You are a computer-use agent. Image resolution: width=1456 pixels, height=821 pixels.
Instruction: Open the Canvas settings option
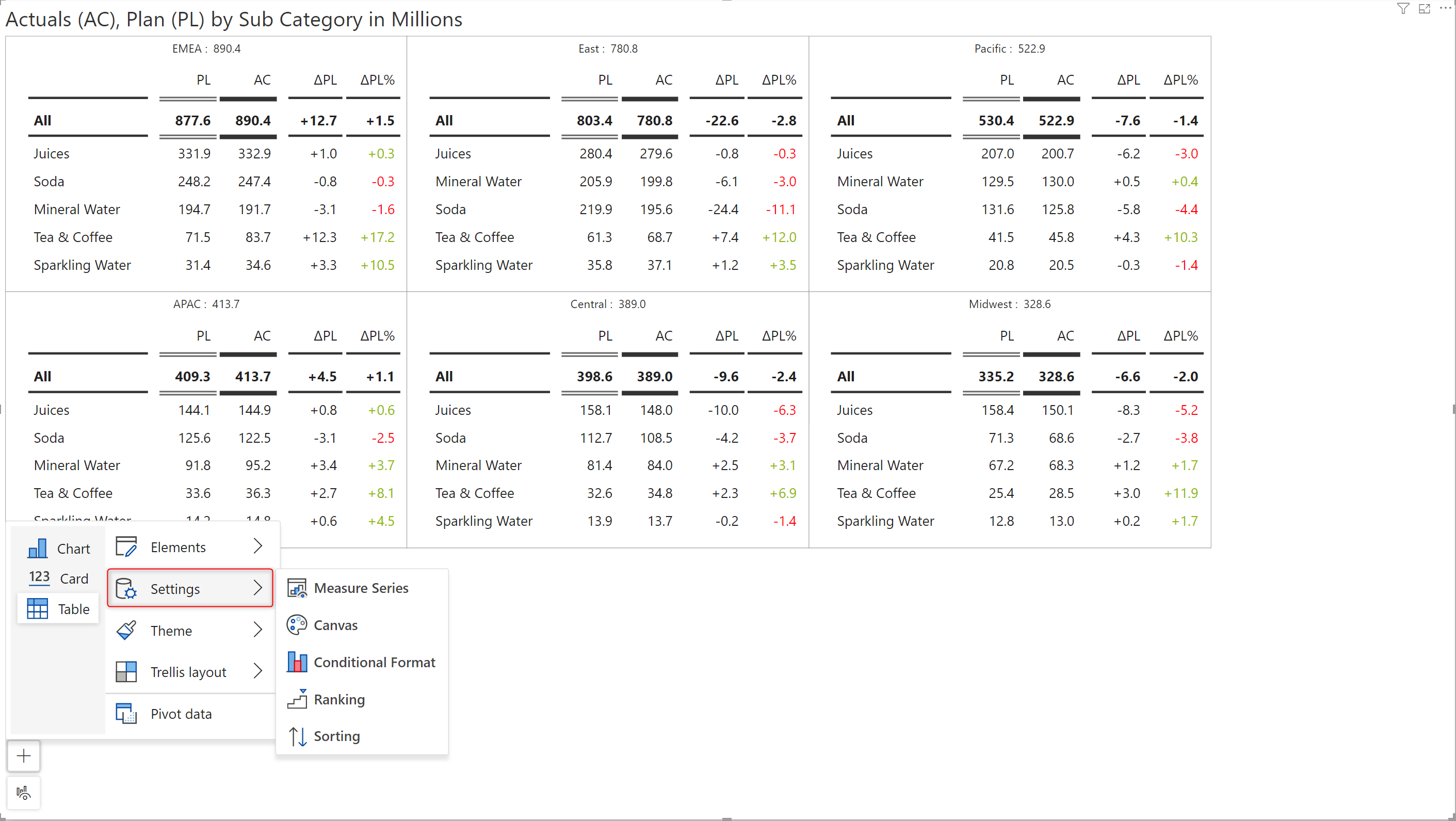coord(335,625)
